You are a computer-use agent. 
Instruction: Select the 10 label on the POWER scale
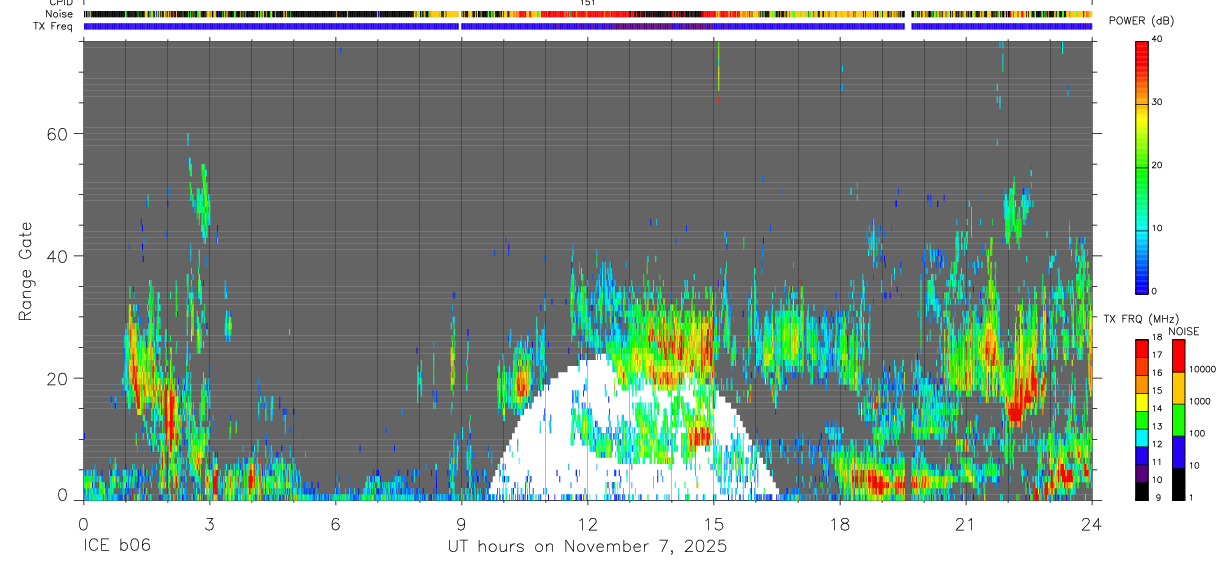tap(1157, 228)
